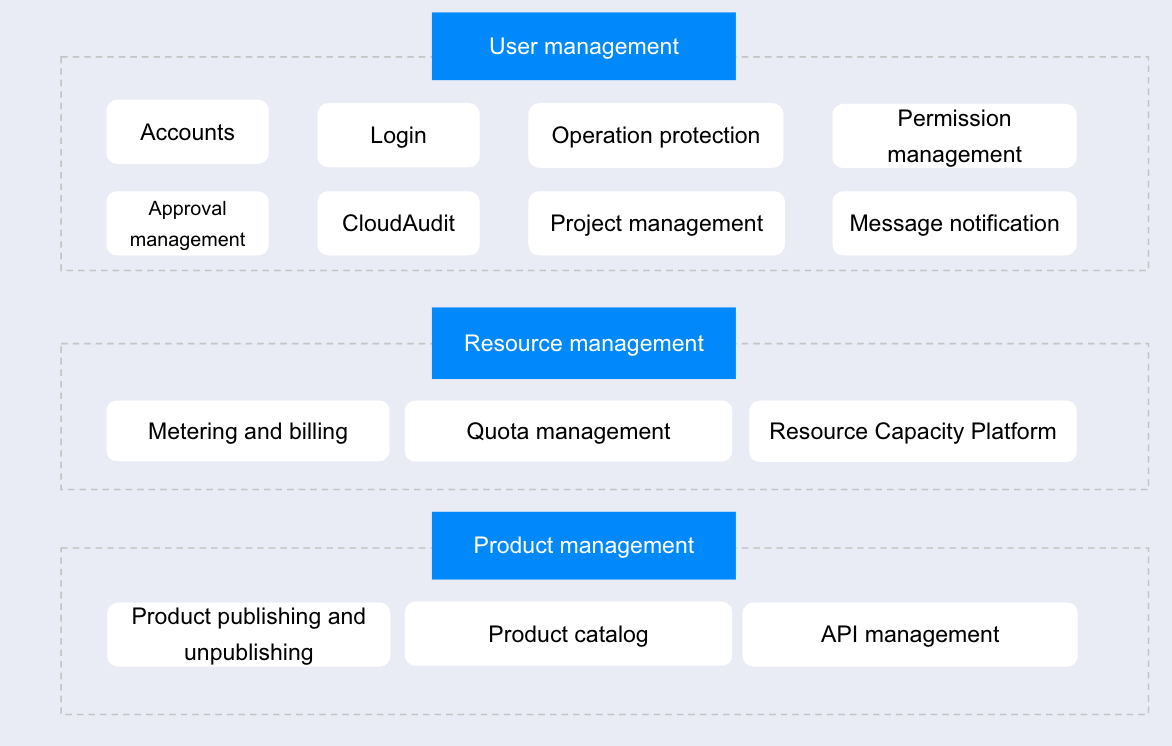This screenshot has width=1172, height=746.
Task: Select Project management box
Action: tap(656, 224)
